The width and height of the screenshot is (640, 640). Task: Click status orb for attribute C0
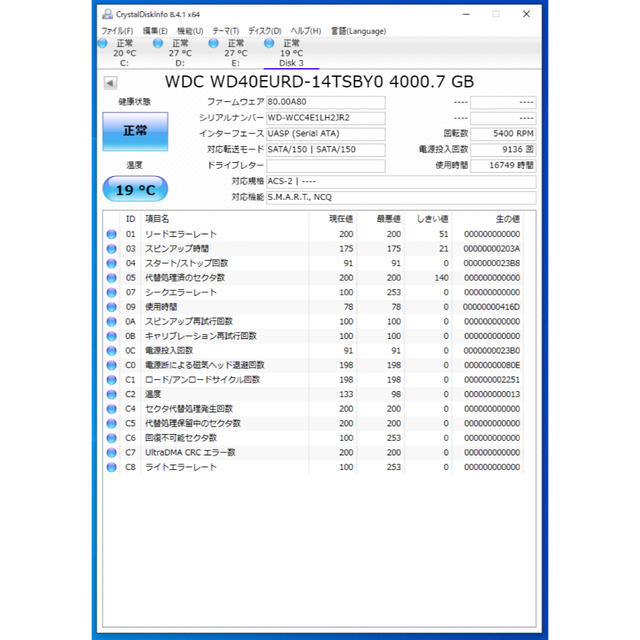click(111, 365)
